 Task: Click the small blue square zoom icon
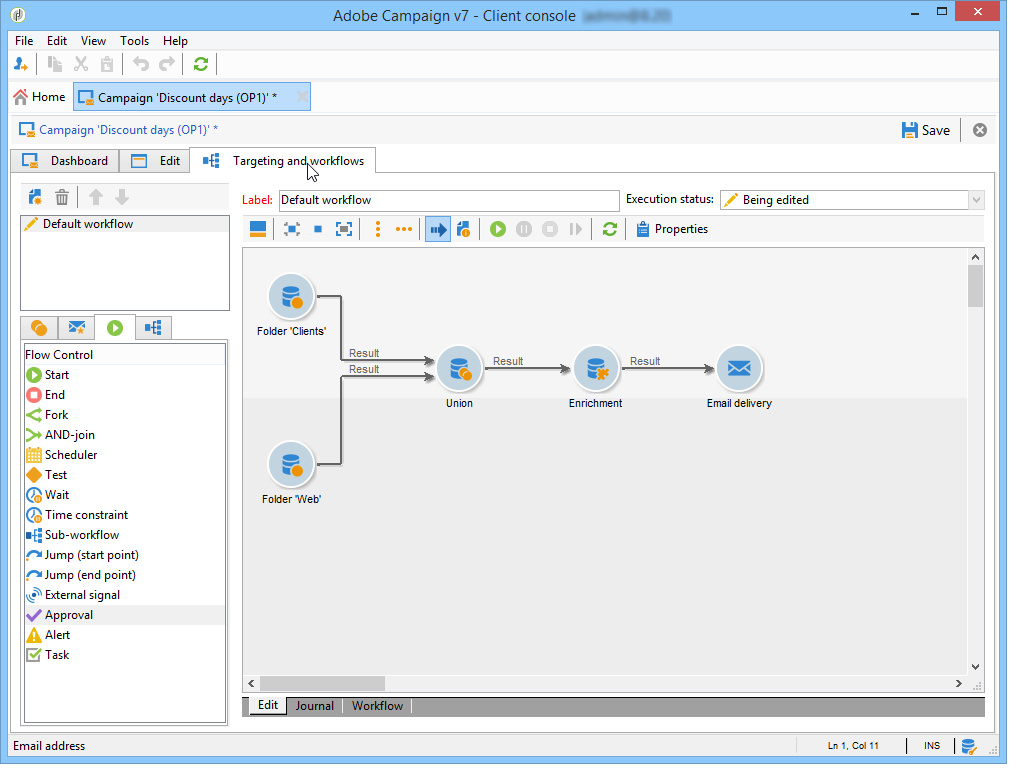[x=318, y=229]
